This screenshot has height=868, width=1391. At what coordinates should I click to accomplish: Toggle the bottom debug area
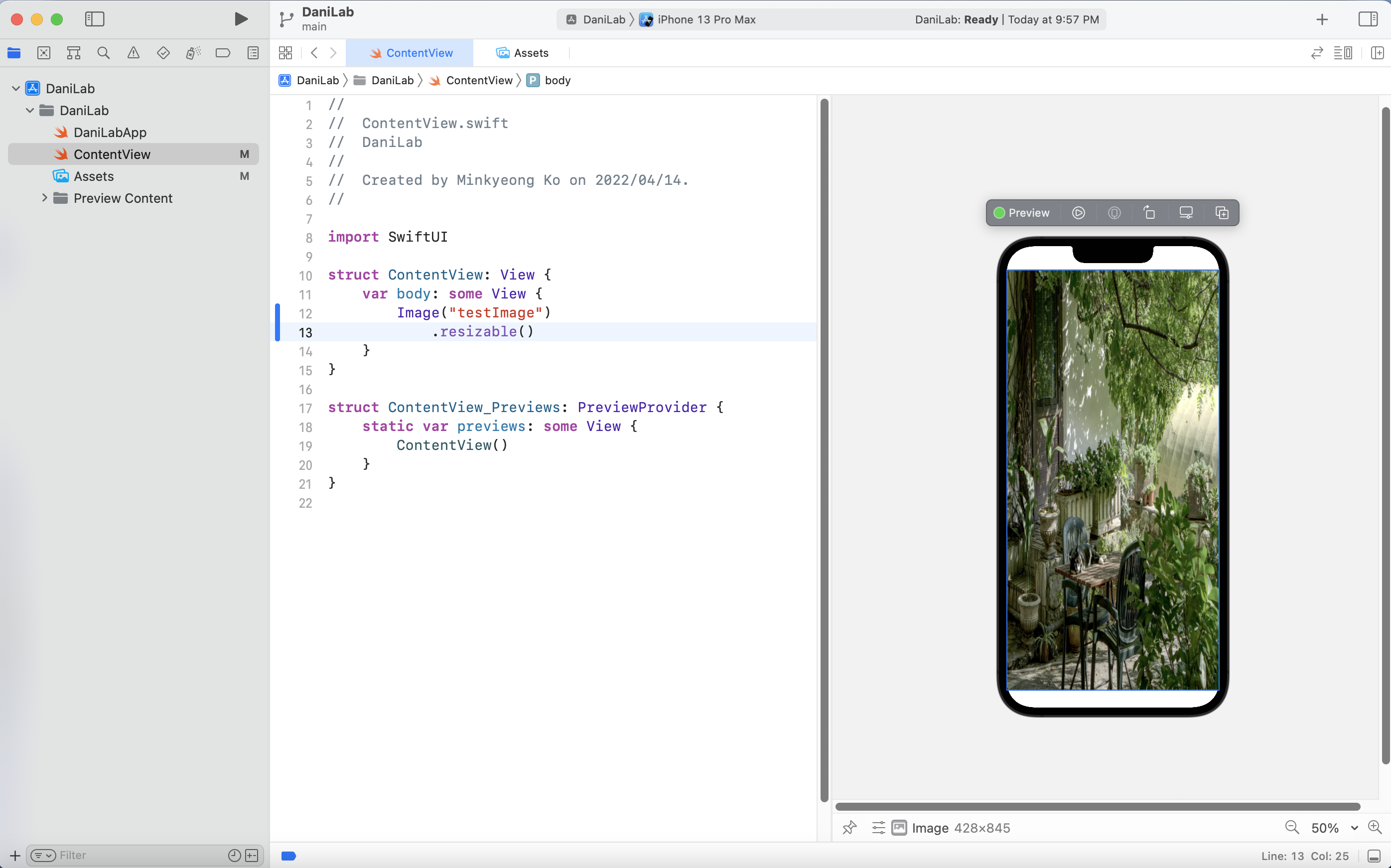pos(1374,856)
